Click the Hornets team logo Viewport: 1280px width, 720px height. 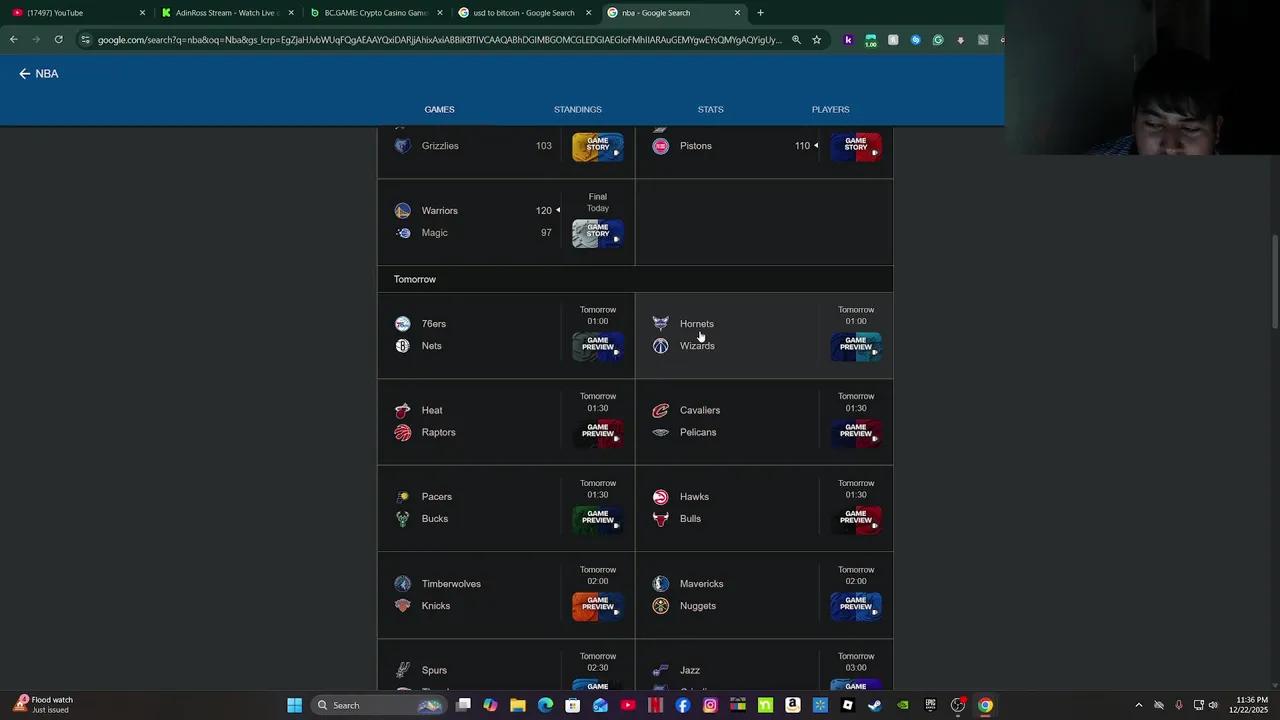tap(660, 324)
